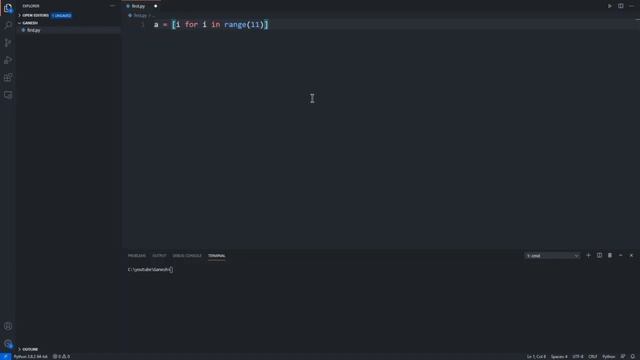Image resolution: width=640 pixels, height=360 pixels.
Task: Click the Spaces: 4 indentation setting
Action: coord(559,357)
